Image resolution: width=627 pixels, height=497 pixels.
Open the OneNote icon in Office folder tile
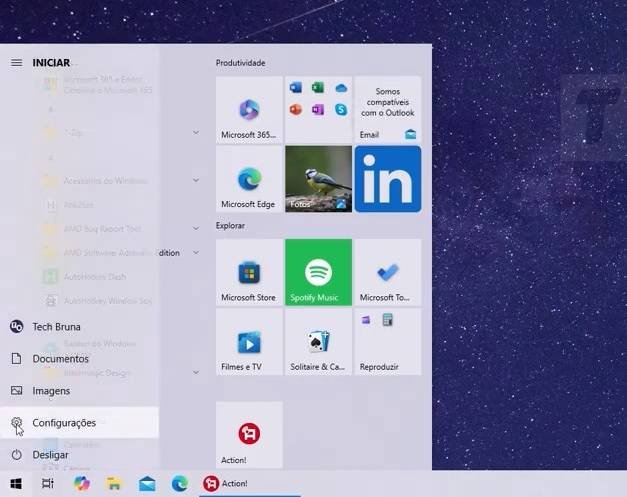point(318,110)
